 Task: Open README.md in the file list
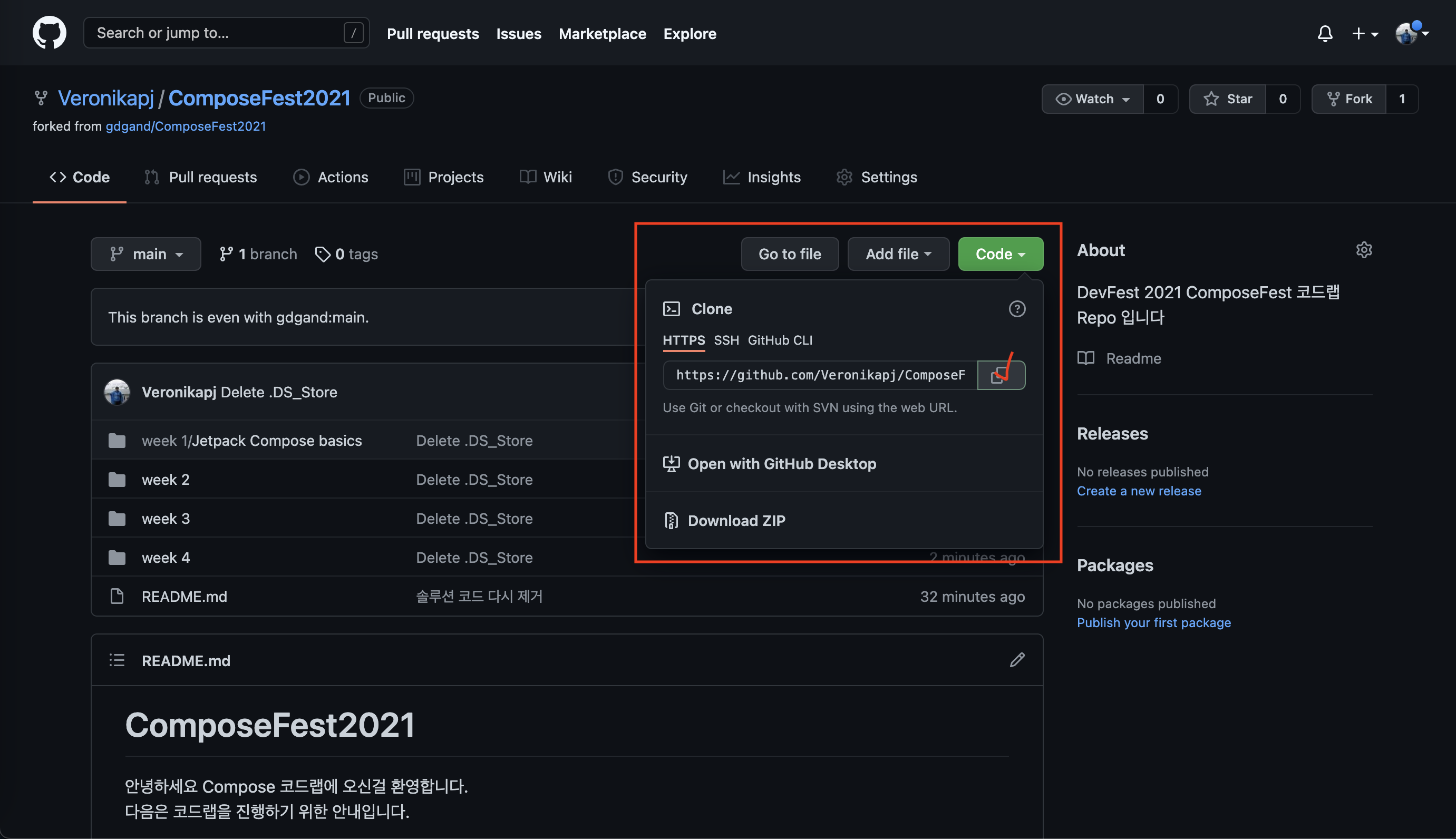[185, 597]
